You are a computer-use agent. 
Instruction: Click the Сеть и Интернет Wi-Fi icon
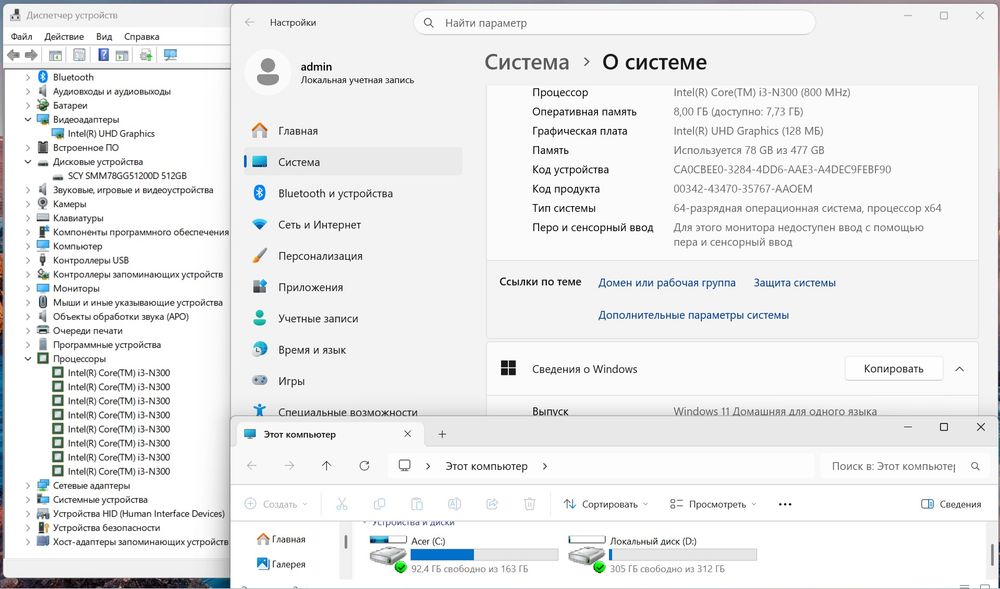pyautogui.click(x=260, y=224)
